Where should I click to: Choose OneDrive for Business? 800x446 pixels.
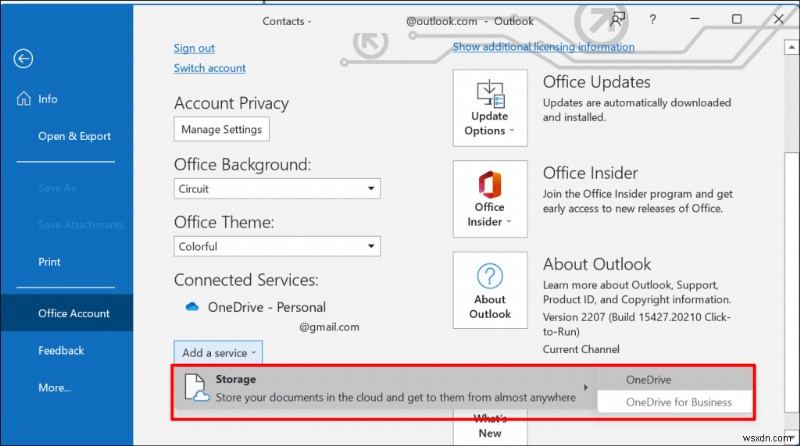[x=674, y=402]
